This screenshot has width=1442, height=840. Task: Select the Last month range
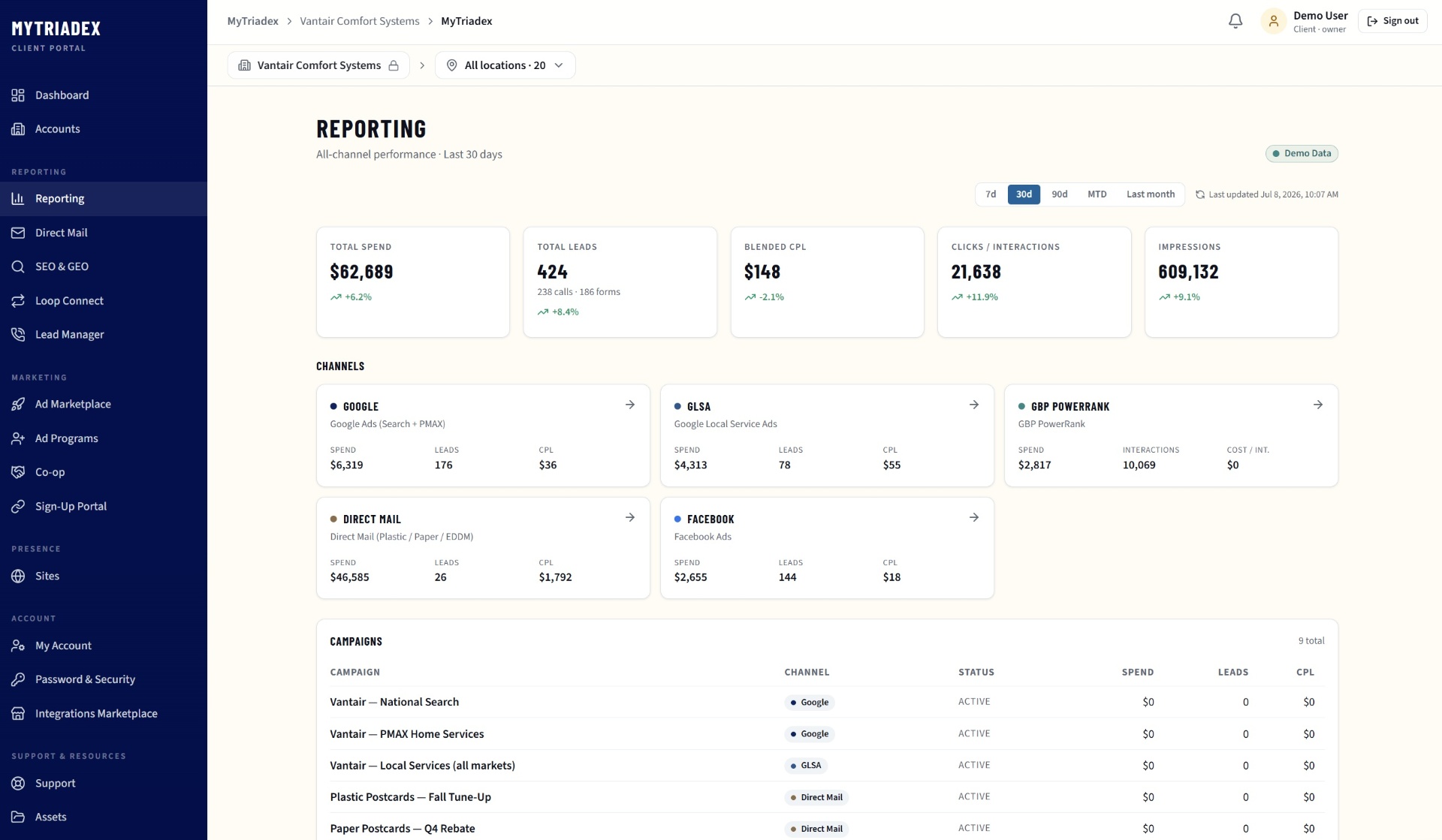coord(1151,194)
